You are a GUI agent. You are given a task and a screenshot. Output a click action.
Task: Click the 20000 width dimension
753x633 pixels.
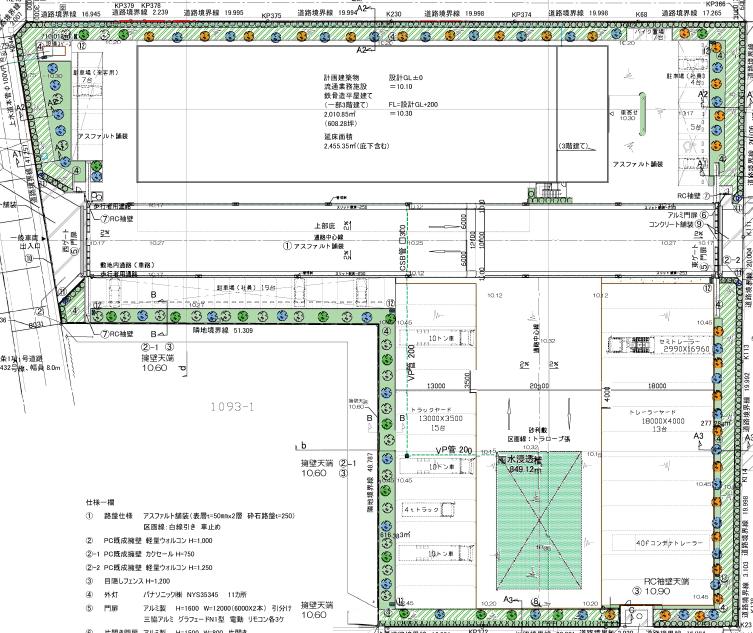point(539,386)
